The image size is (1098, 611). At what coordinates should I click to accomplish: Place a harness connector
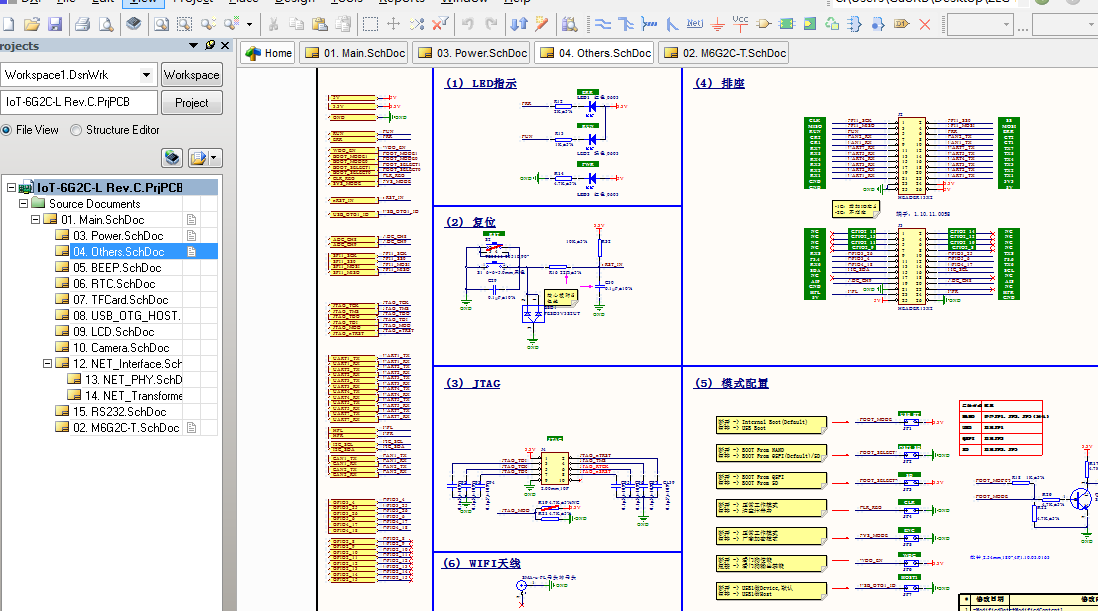point(855,24)
